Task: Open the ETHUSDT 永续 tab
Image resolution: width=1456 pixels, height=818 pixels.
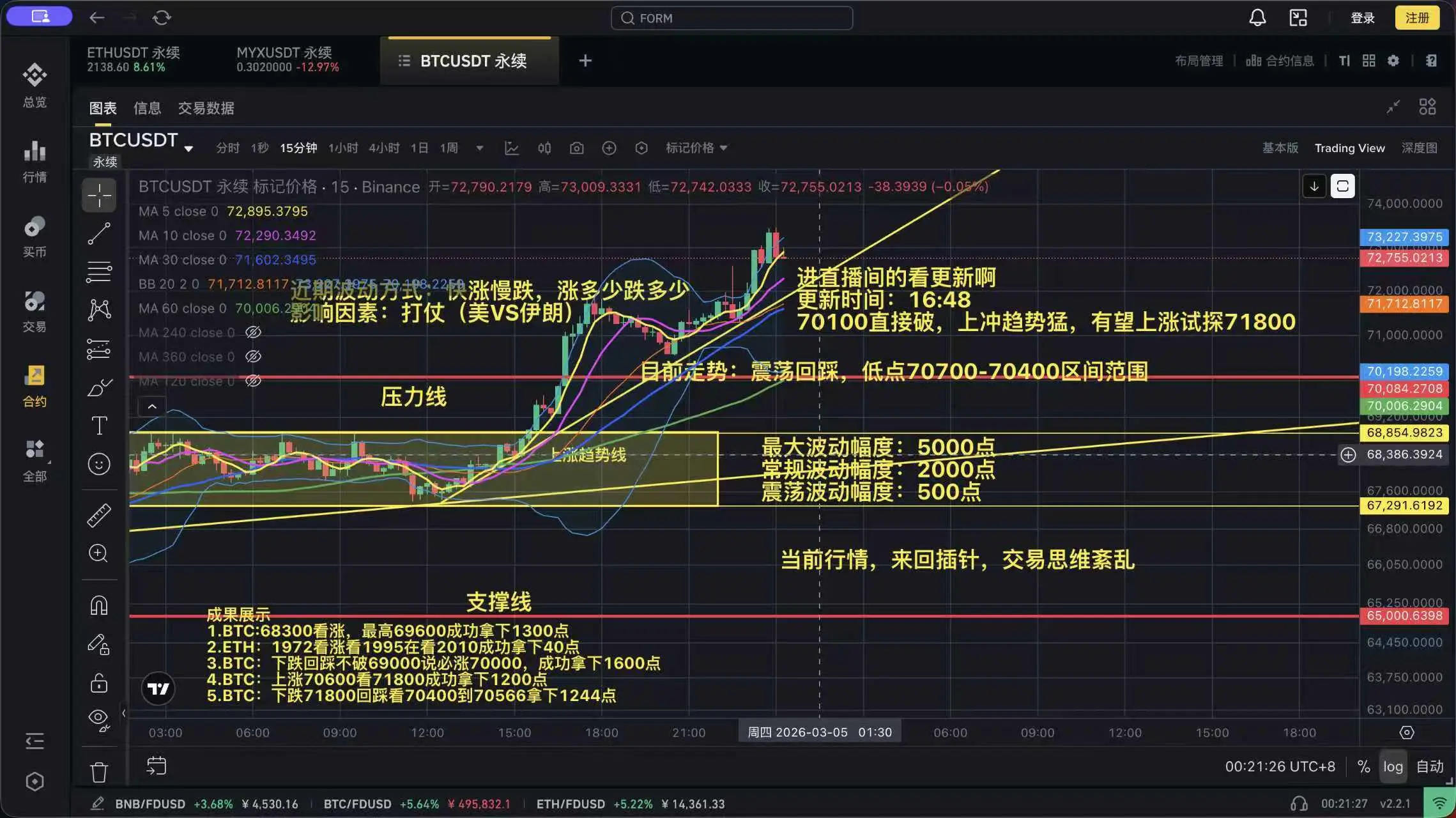Action: [134, 59]
